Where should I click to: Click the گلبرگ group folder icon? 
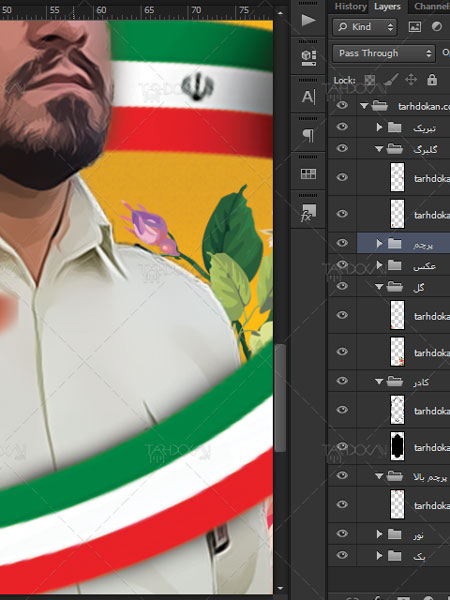click(395, 148)
